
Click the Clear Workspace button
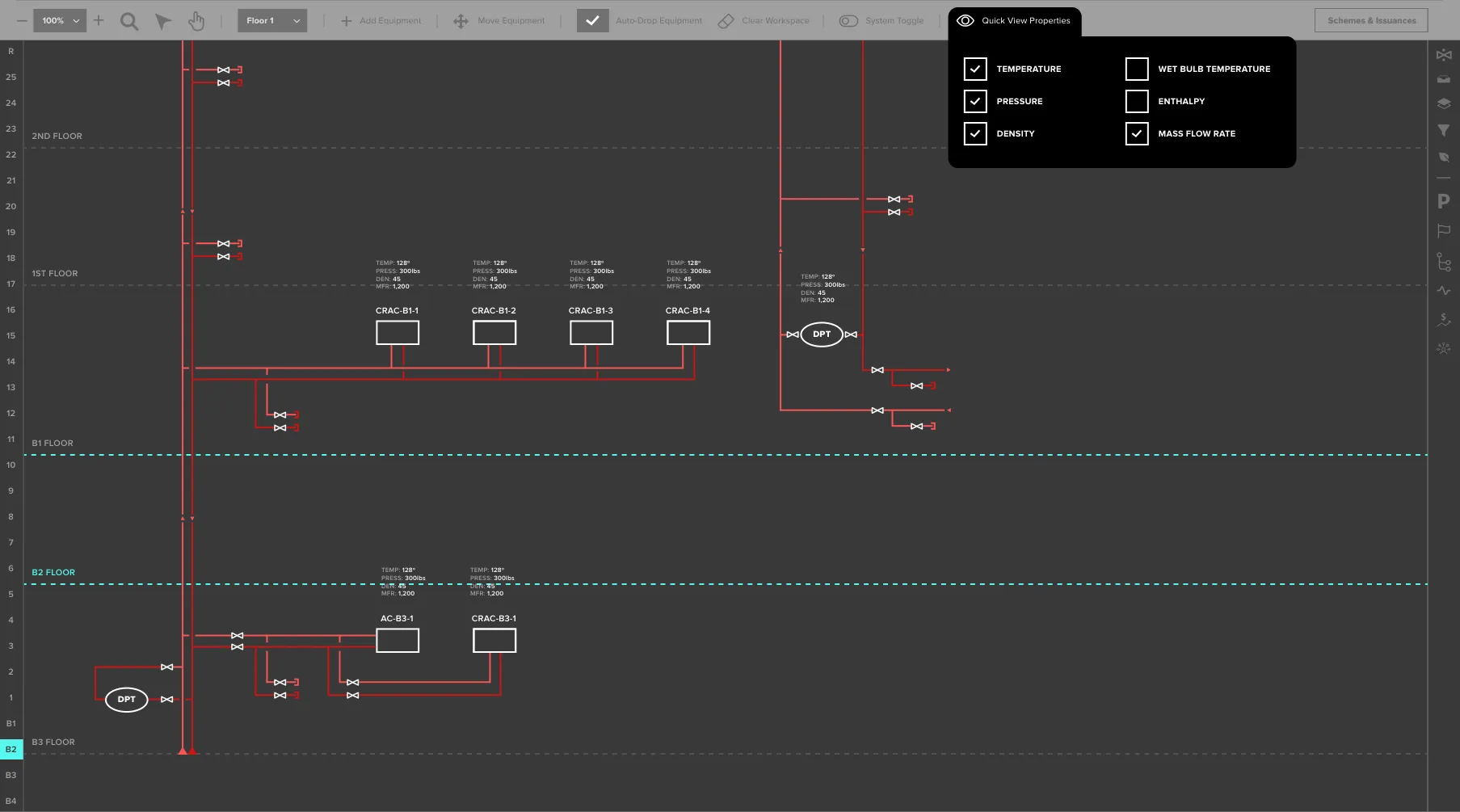(764, 21)
